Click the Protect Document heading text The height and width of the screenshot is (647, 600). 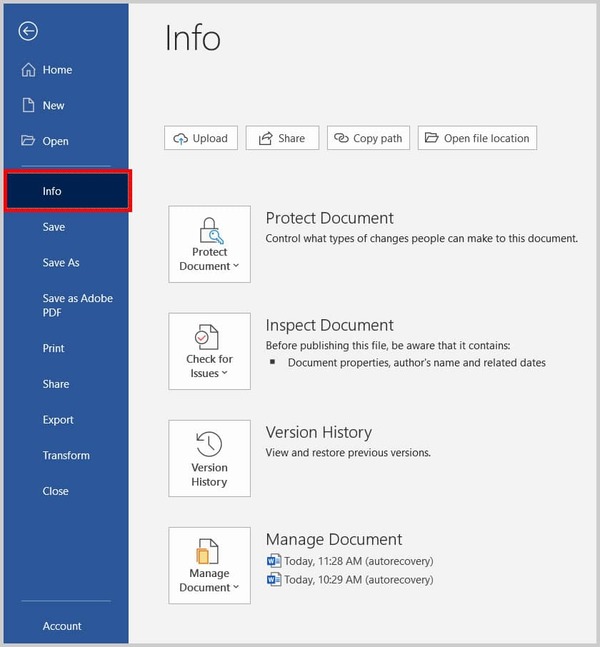[x=329, y=218]
